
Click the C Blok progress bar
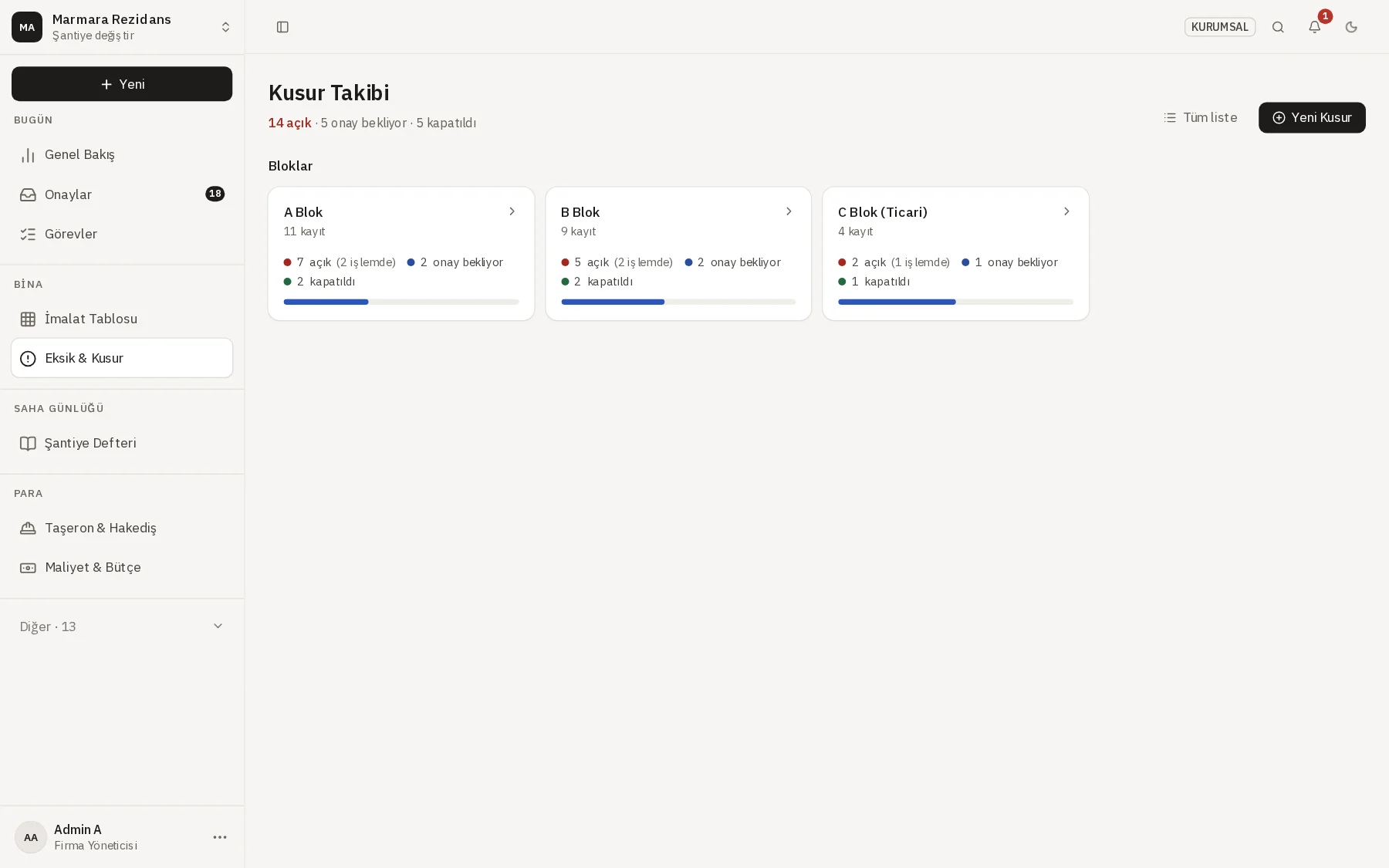(955, 302)
